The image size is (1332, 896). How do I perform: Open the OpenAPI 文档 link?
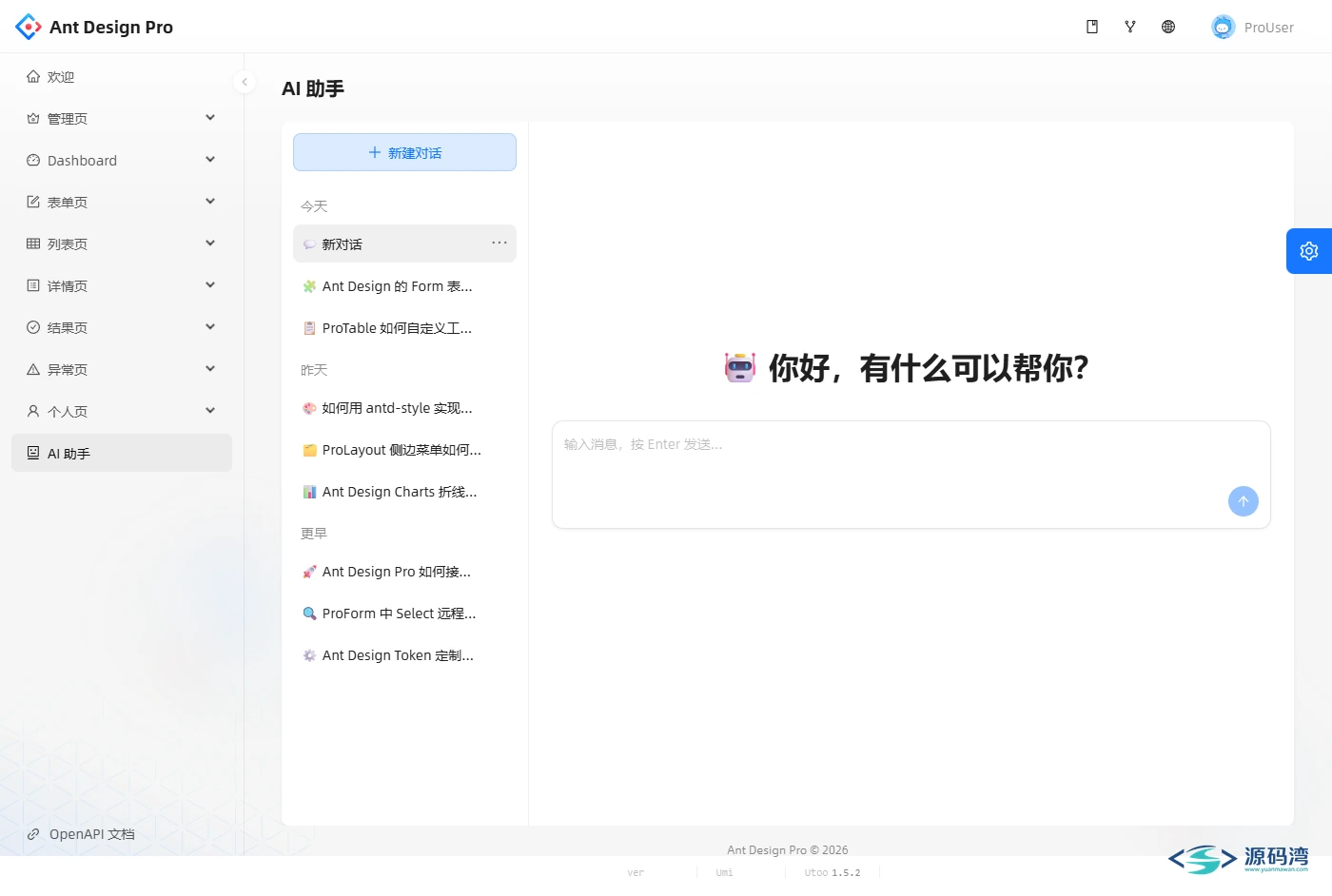(x=81, y=834)
